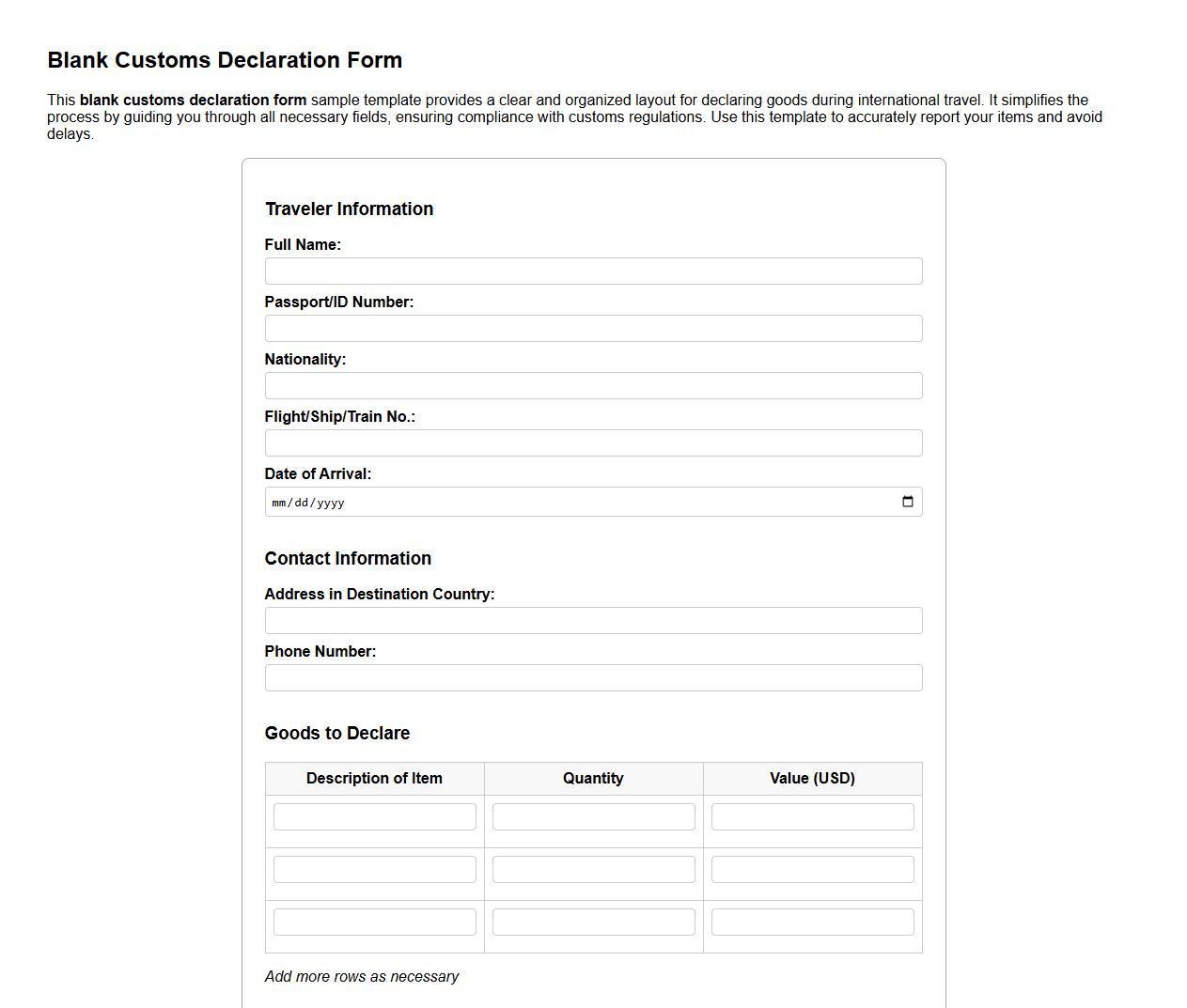Select the second row Description input
Image resolution: width=1187 pixels, height=1008 pixels.
(374, 869)
